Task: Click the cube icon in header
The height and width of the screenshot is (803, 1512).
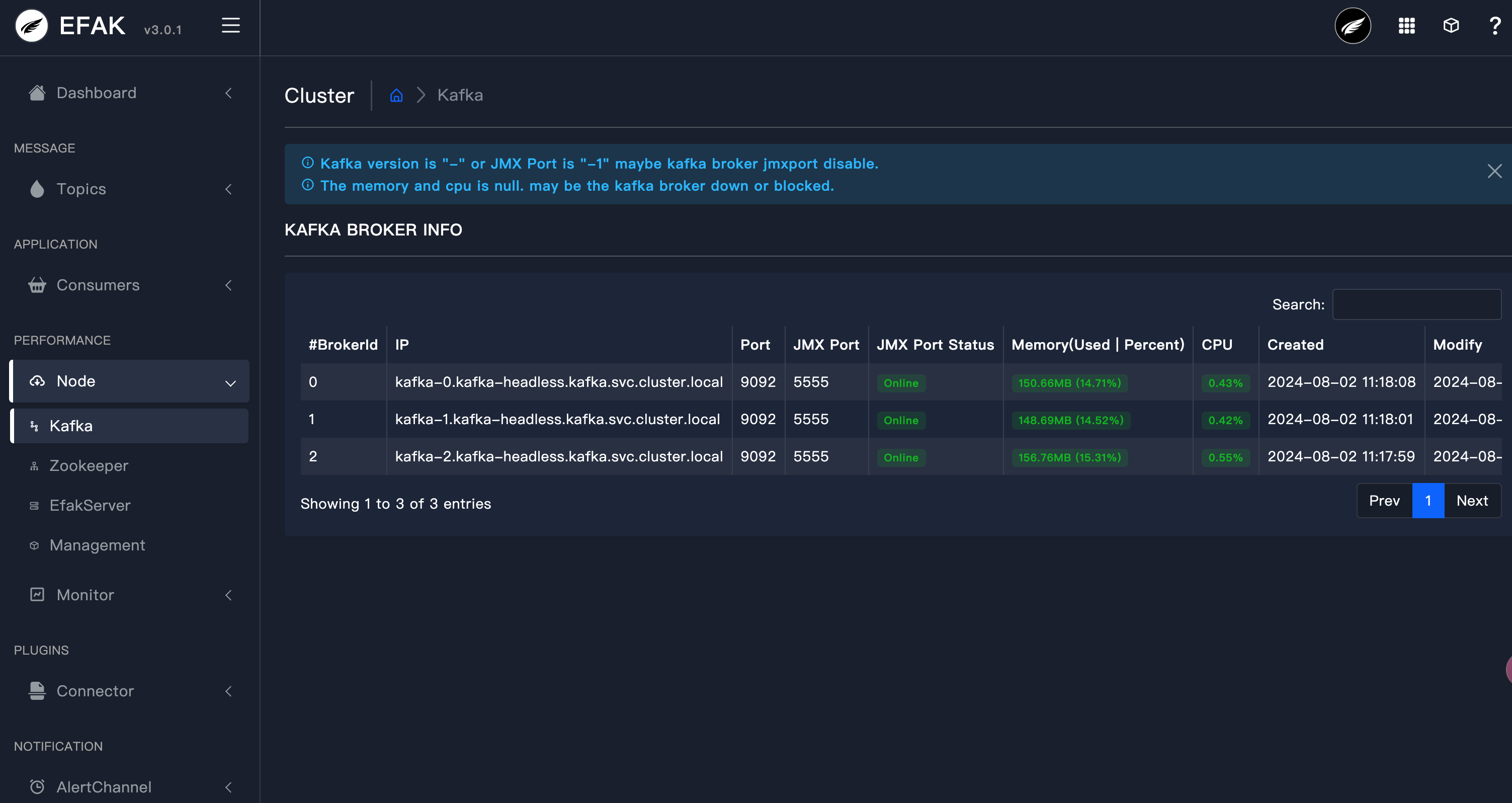Action: 1451,26
